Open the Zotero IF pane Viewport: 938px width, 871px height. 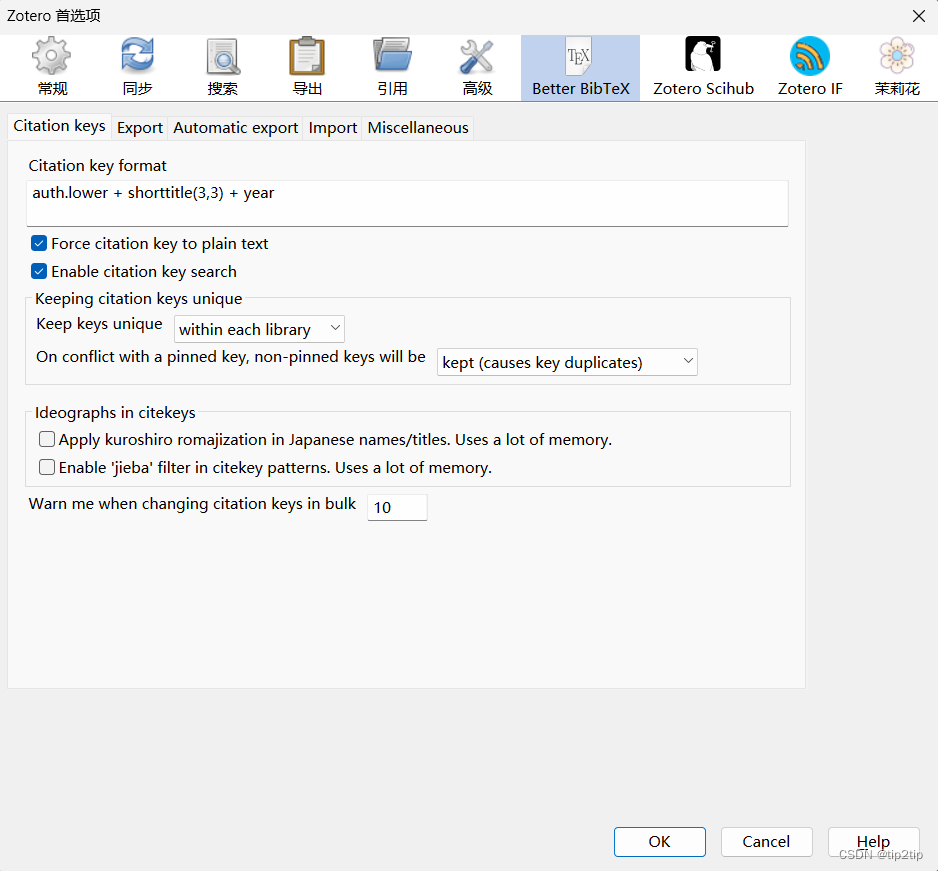(x=810, y=68)
